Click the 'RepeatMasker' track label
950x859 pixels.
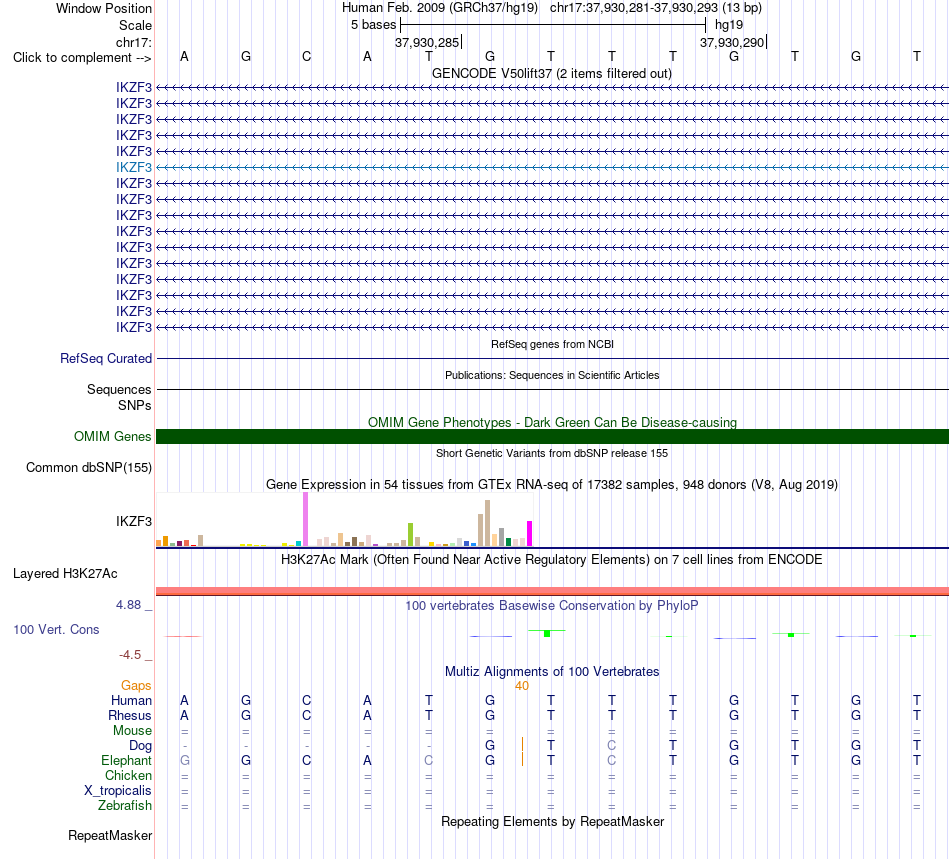tap(110, 835)
